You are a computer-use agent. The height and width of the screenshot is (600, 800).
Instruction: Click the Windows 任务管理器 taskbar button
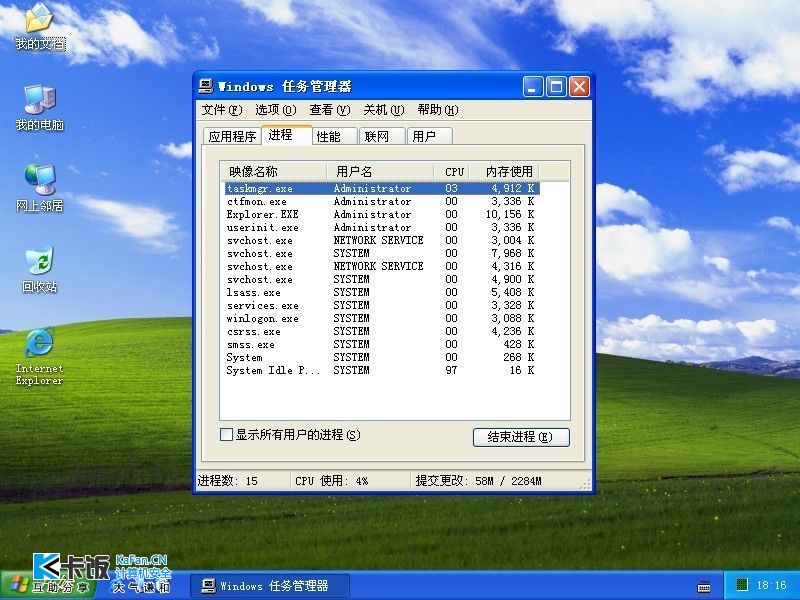pos(270,586)
